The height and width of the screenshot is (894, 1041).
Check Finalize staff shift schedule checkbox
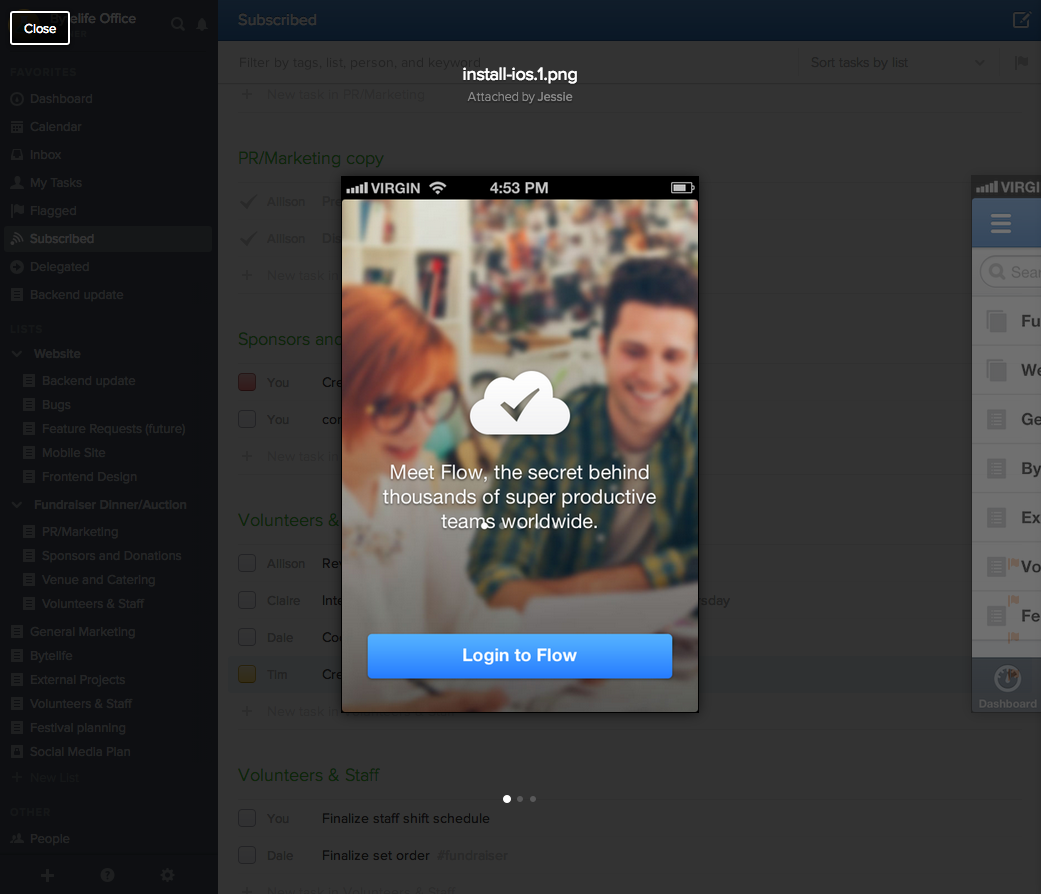[x=247, y=818]
